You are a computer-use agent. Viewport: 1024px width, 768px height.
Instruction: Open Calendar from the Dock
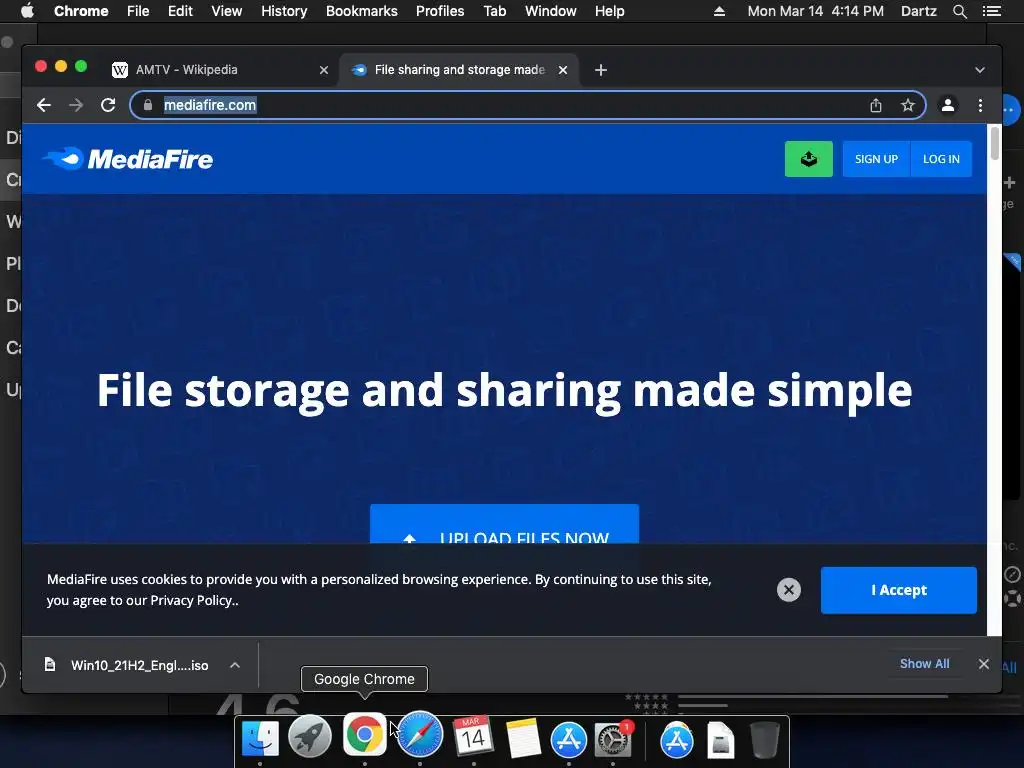point(473,737)
